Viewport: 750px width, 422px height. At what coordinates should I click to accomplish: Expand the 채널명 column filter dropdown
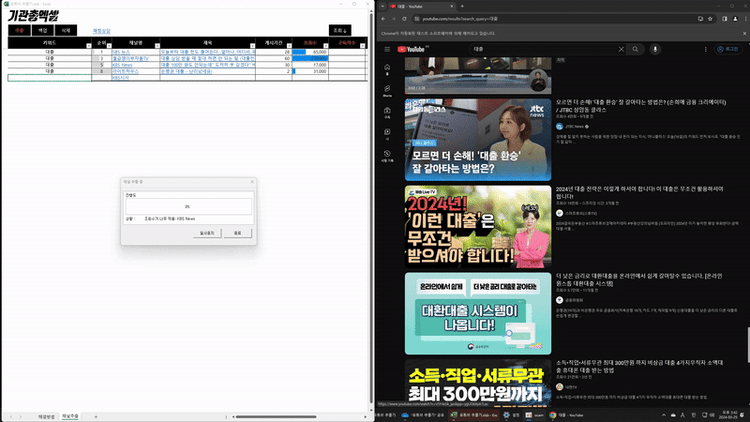[157, 46]
